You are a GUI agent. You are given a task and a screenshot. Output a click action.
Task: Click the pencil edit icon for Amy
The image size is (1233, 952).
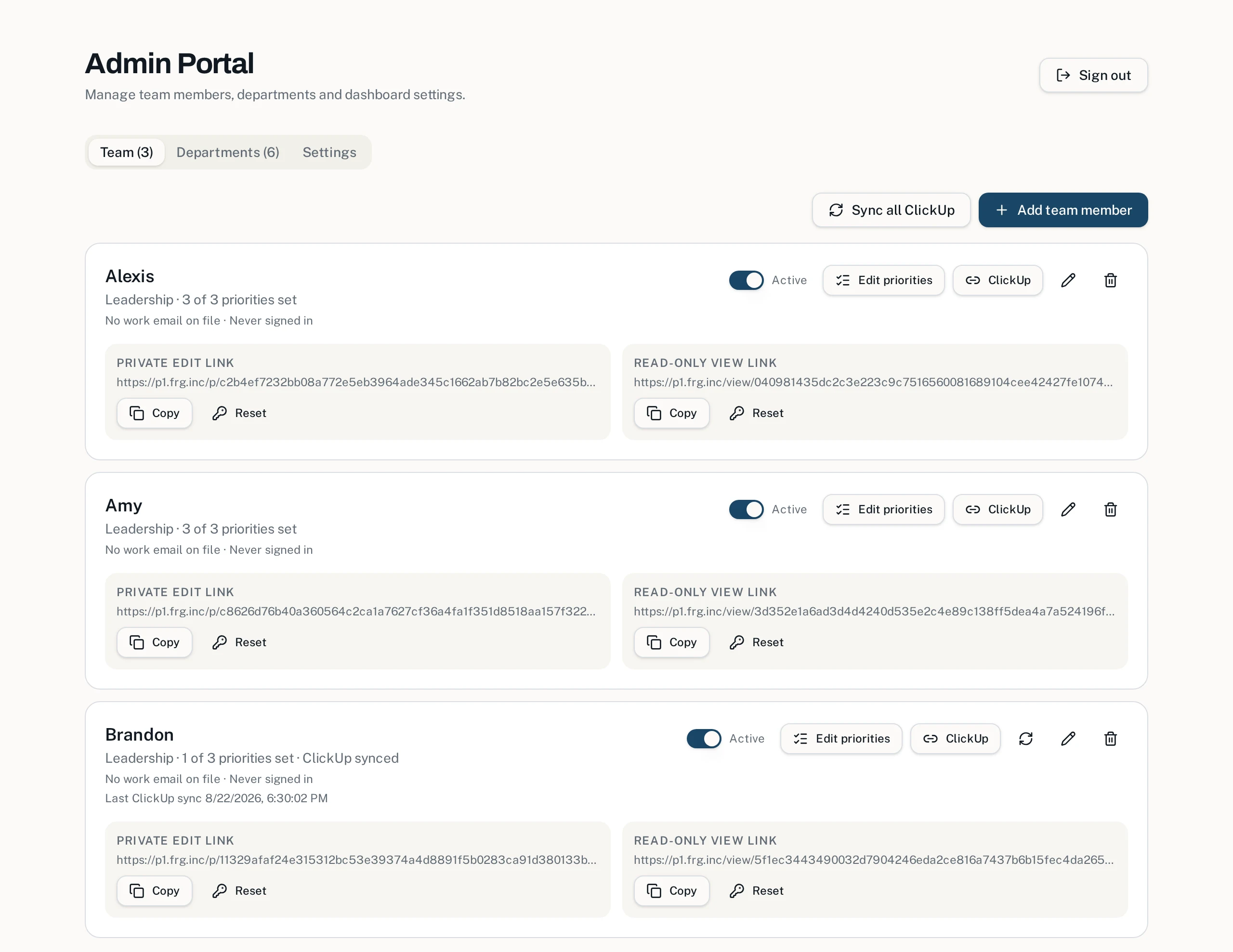[1068, 509]
